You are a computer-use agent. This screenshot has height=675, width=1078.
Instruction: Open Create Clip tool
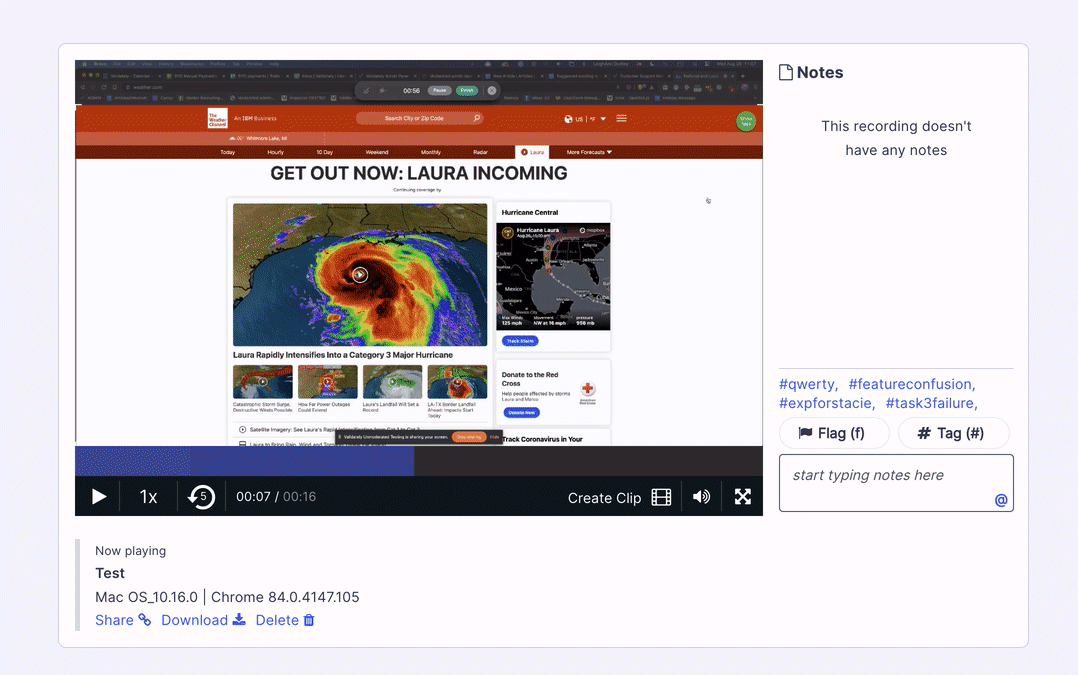click(x=619, y=498)
